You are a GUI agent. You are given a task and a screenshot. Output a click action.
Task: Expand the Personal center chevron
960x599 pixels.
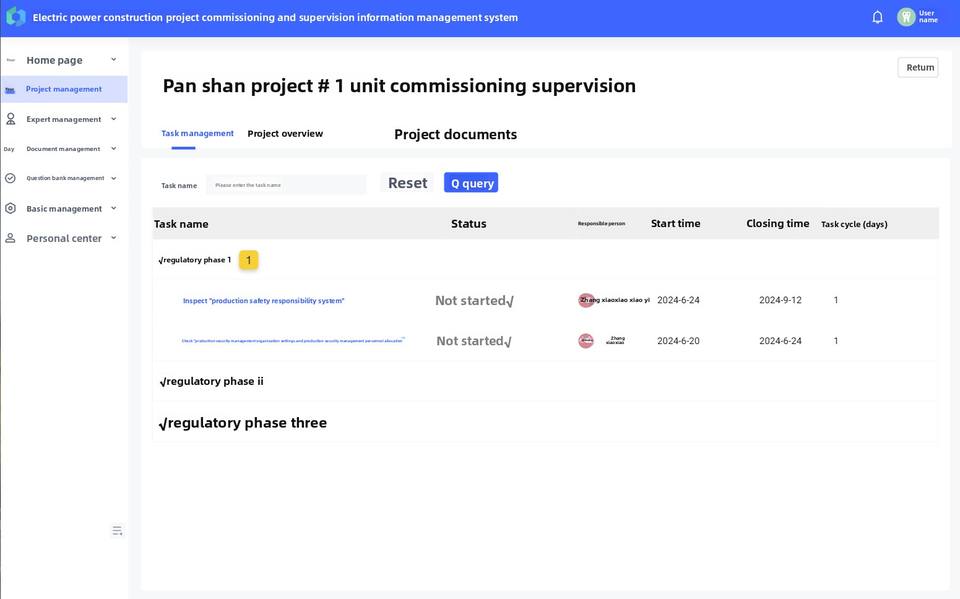tap(113, 238)
